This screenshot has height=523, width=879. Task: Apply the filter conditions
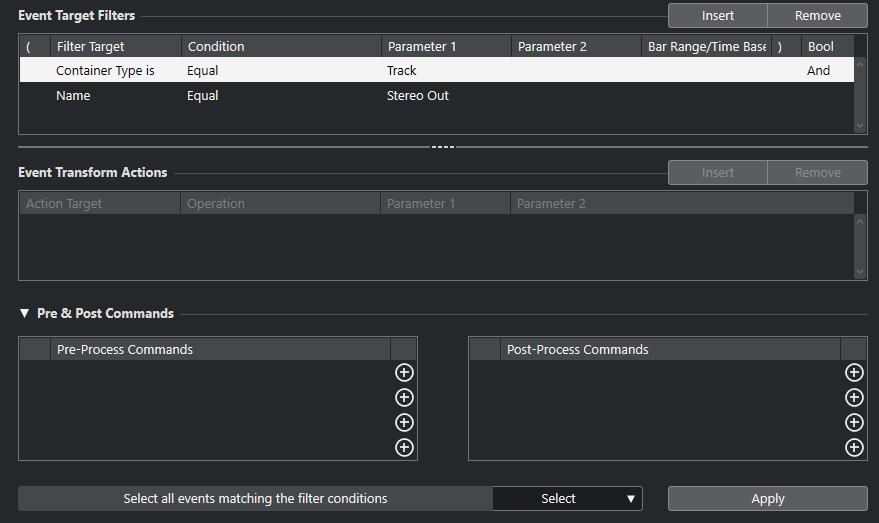coord(767,499)
